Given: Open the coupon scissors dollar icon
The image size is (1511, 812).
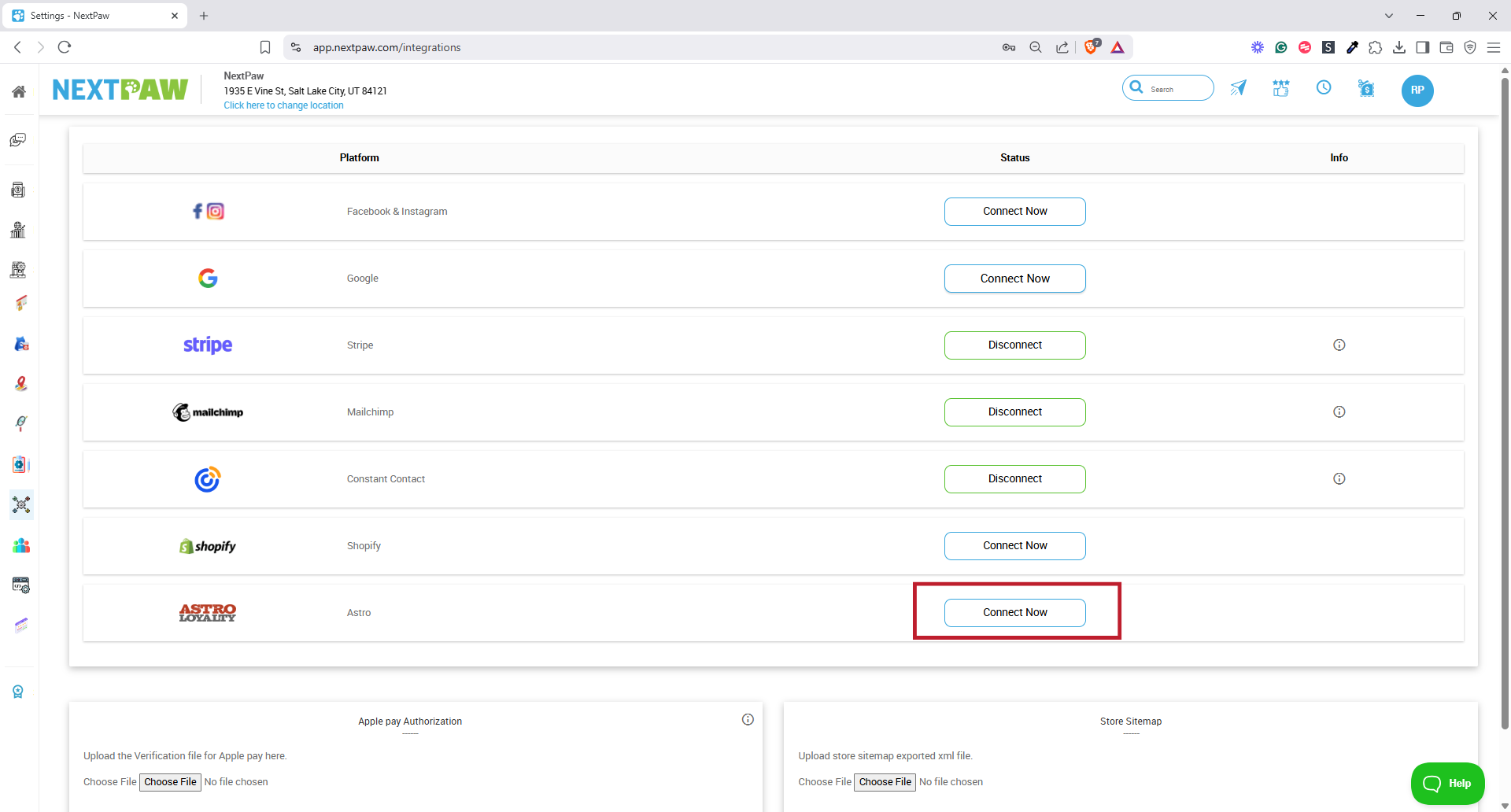Looking at the screenshot, I should point(1366,88).
